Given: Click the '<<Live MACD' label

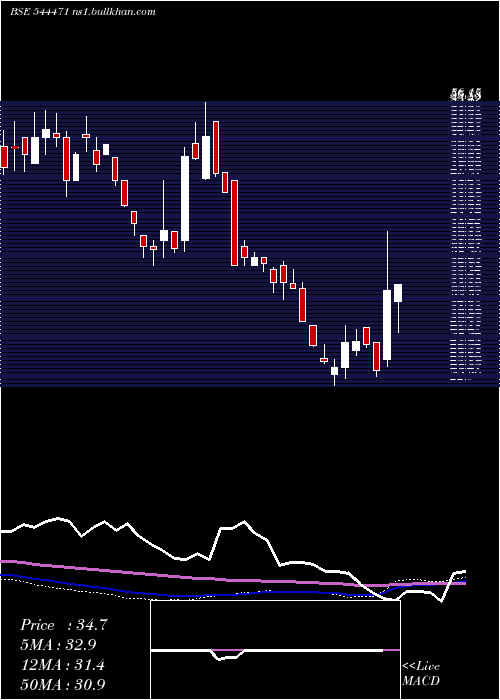Looking at the screenshot, I should 421,674.
